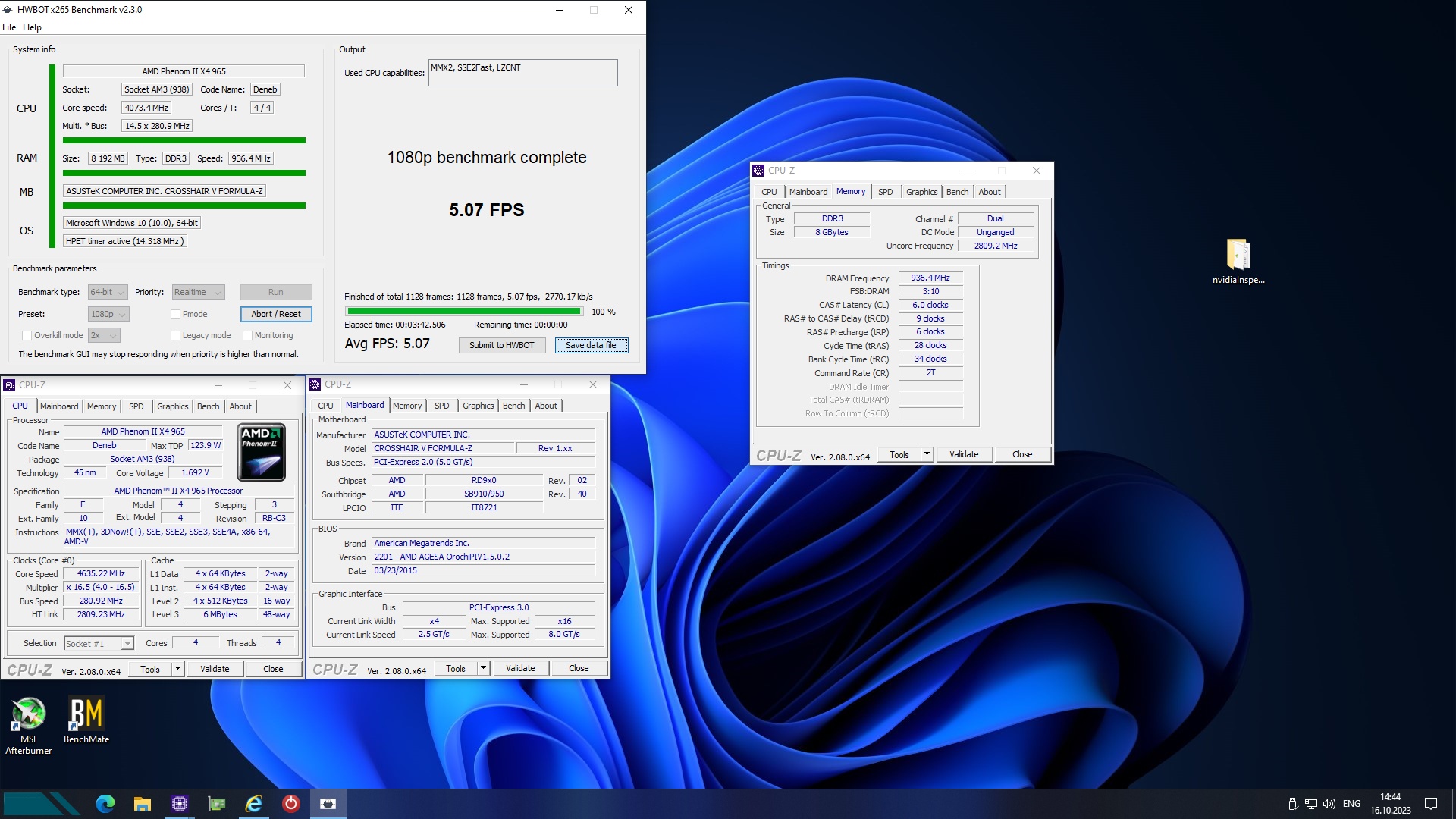Open the Help menu in HWBOT x265
This screenshot has width=1456, height=819.
(x=32, y=27)
